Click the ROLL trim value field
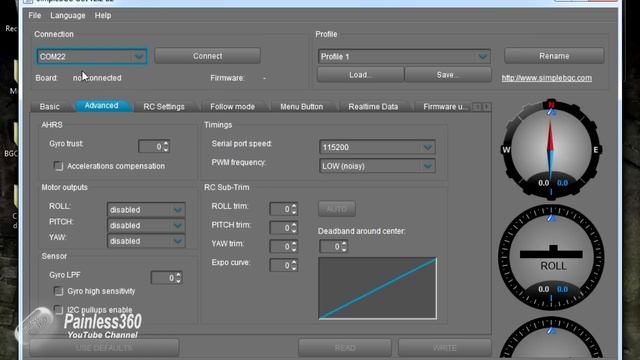This screenshot has width=640, height=360. [x=280, y=209]
